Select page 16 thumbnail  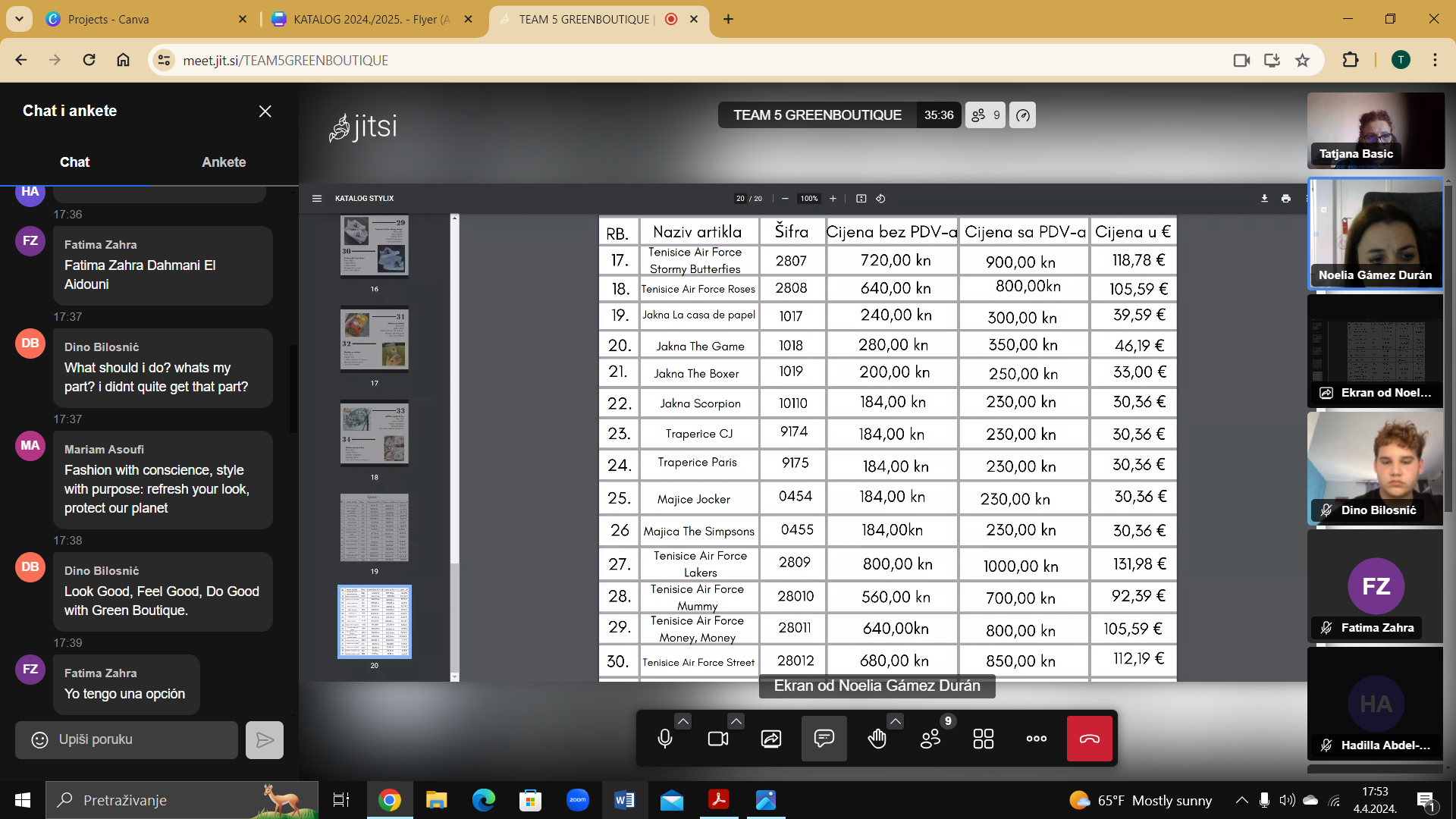(x=375, y=246)
